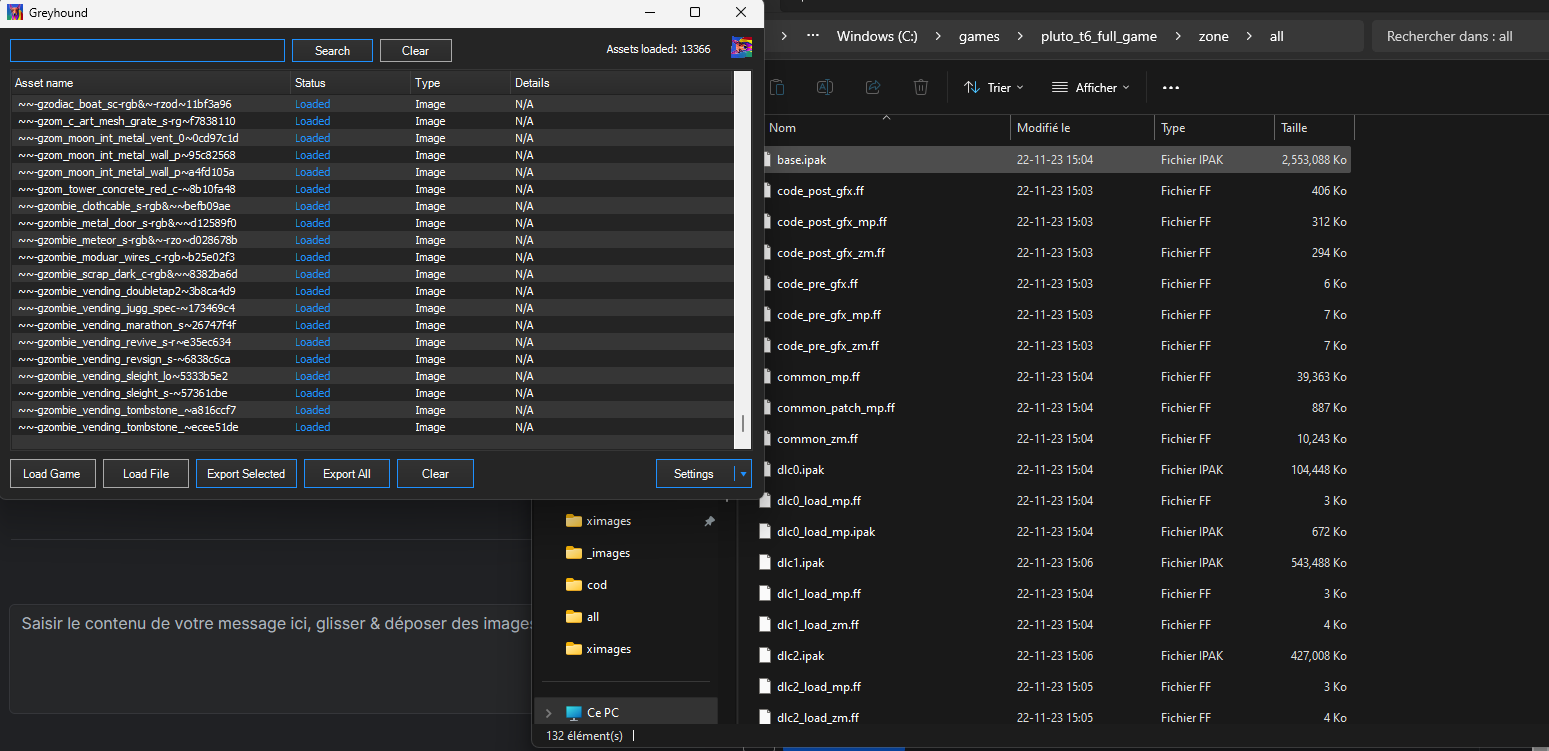
Task: Click the Search button in Greyhound
Action: point(332,50)
